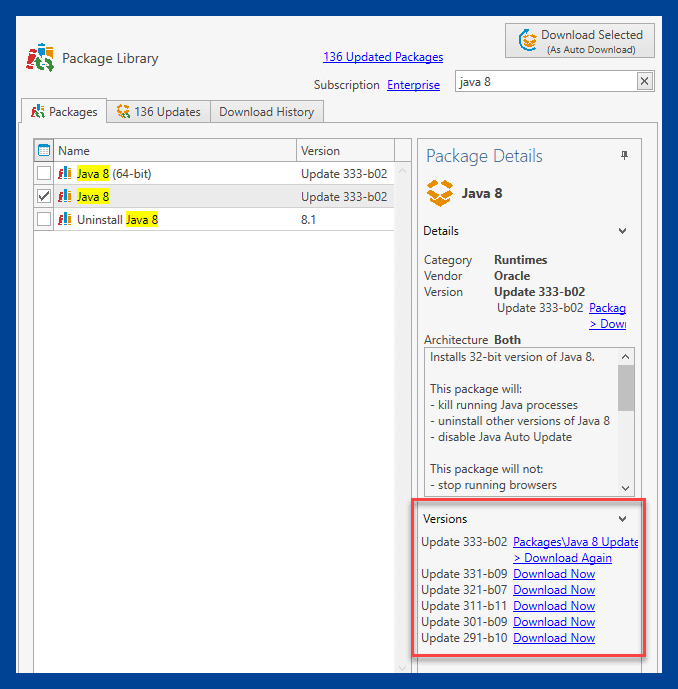Image resolution: width=678 pixels, height=689 pixels.
Task: Switch to the 136 Updates tab
Action: 158,112
